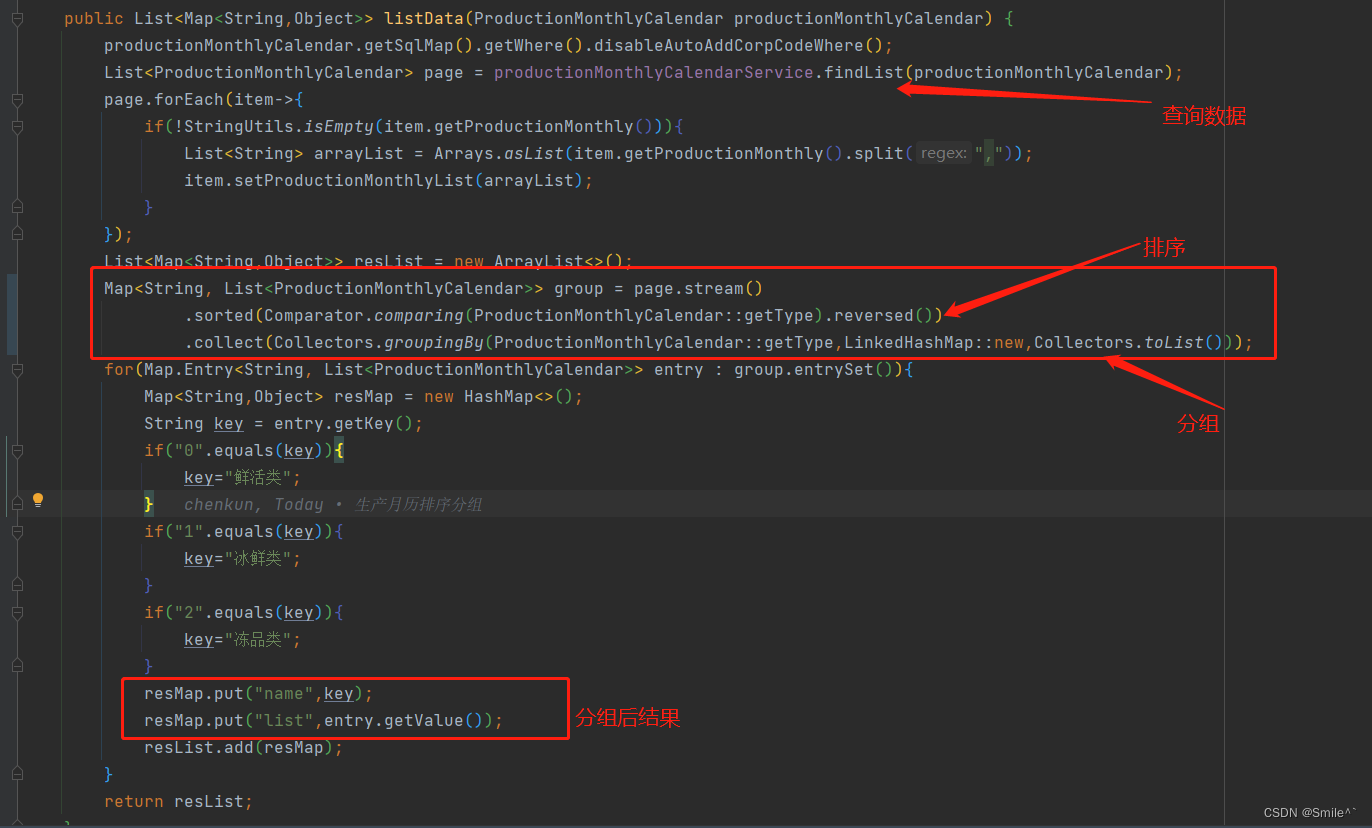Fold the StringUtils.isEmpty if block

click(x=17, y=127)
